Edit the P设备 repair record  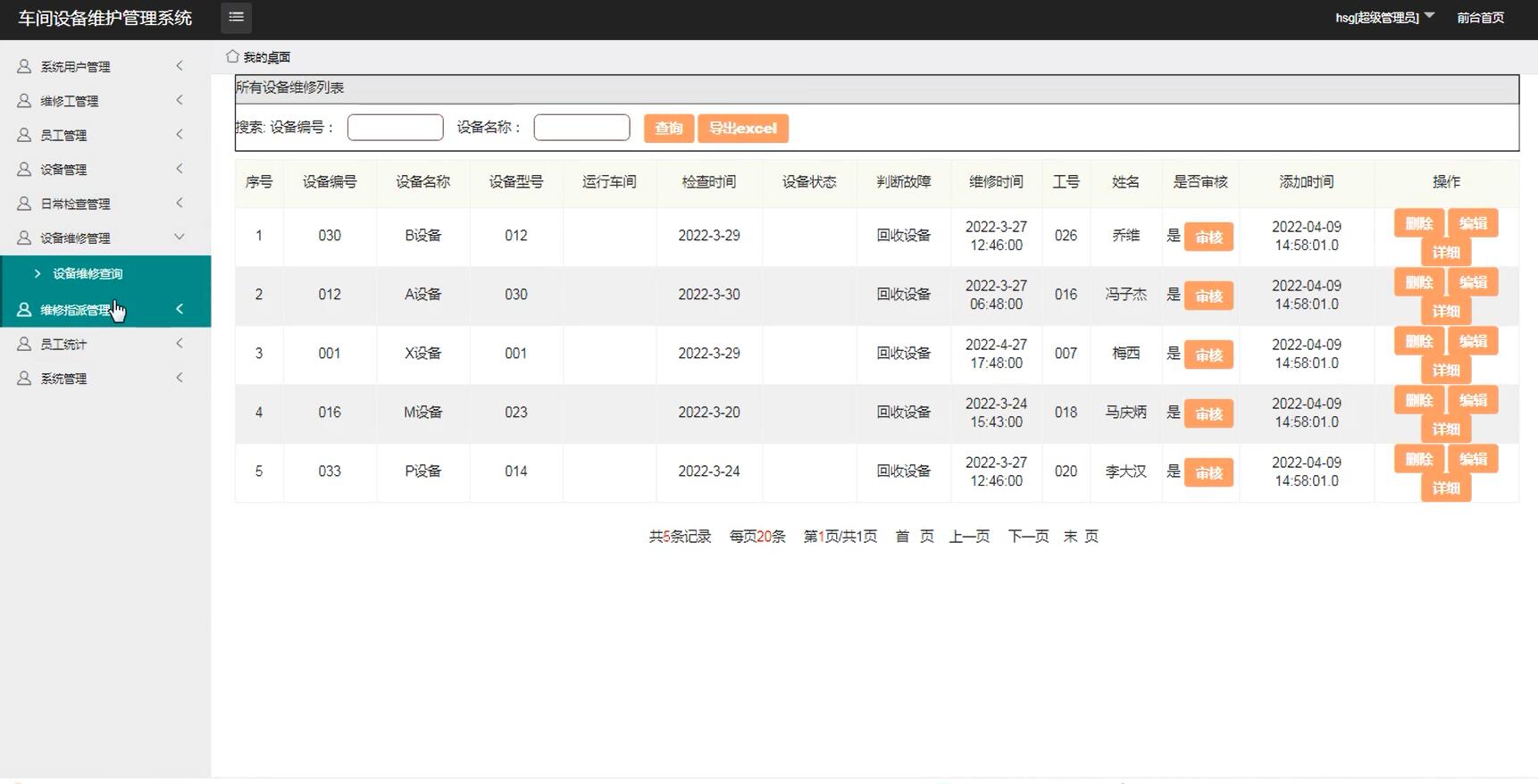(x=1473, y=459)
